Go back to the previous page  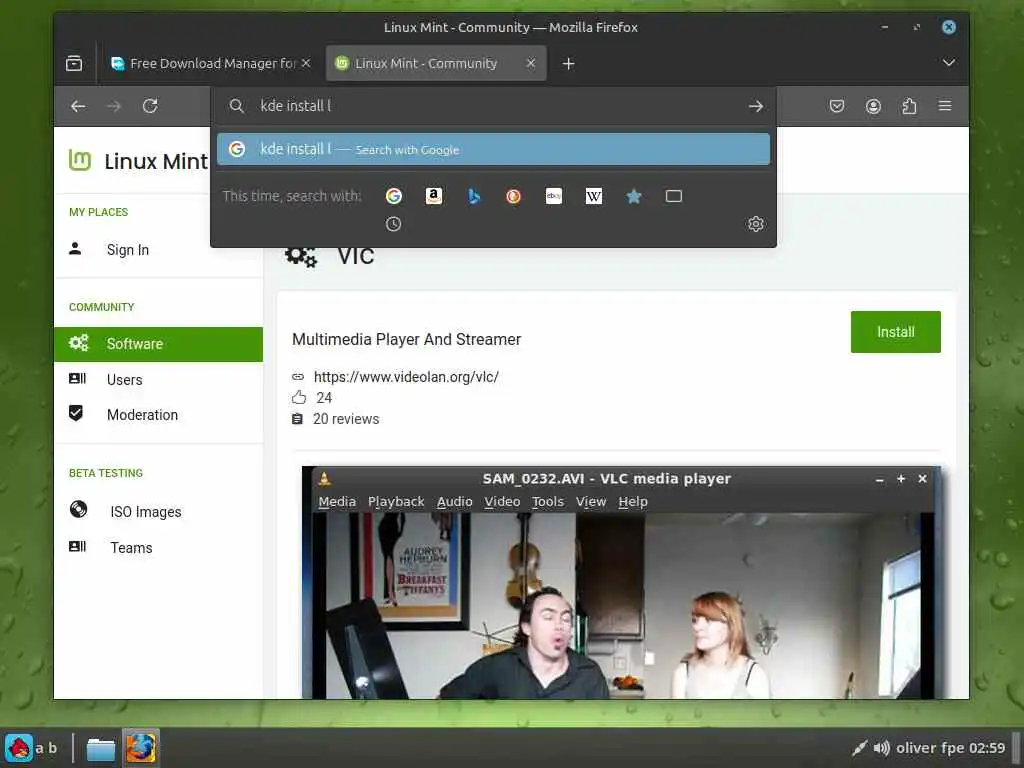(x=78, y=106)
